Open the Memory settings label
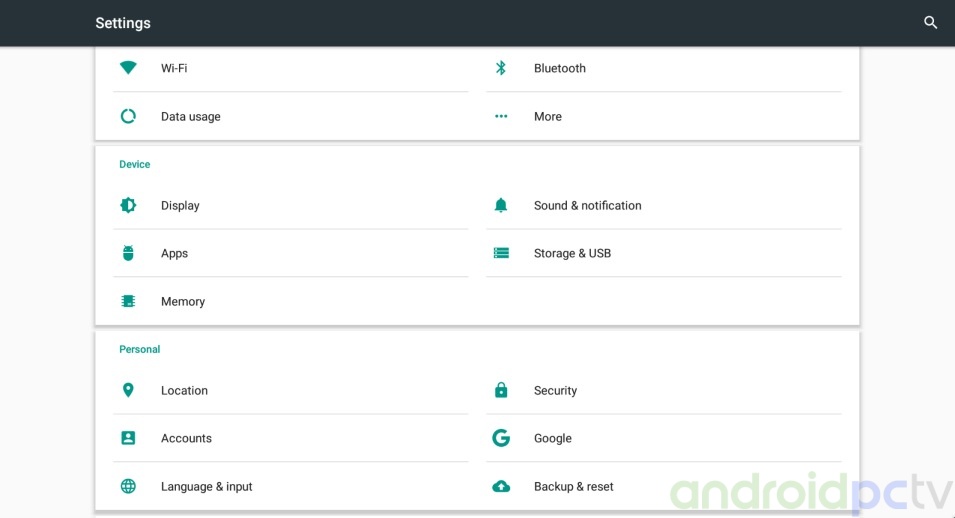 (x=183, y=301)
